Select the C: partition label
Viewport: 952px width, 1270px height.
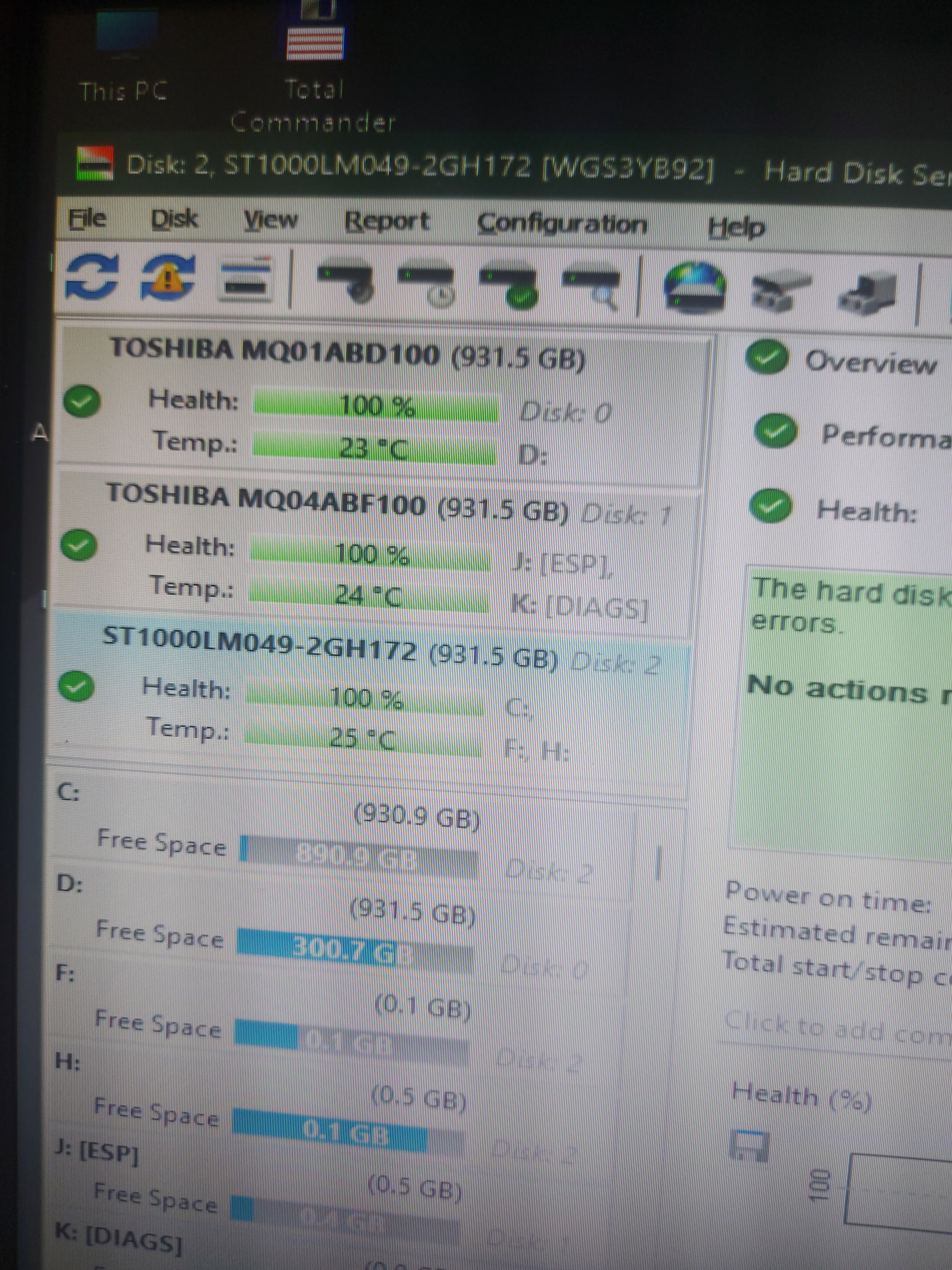(x=69, y=793)
